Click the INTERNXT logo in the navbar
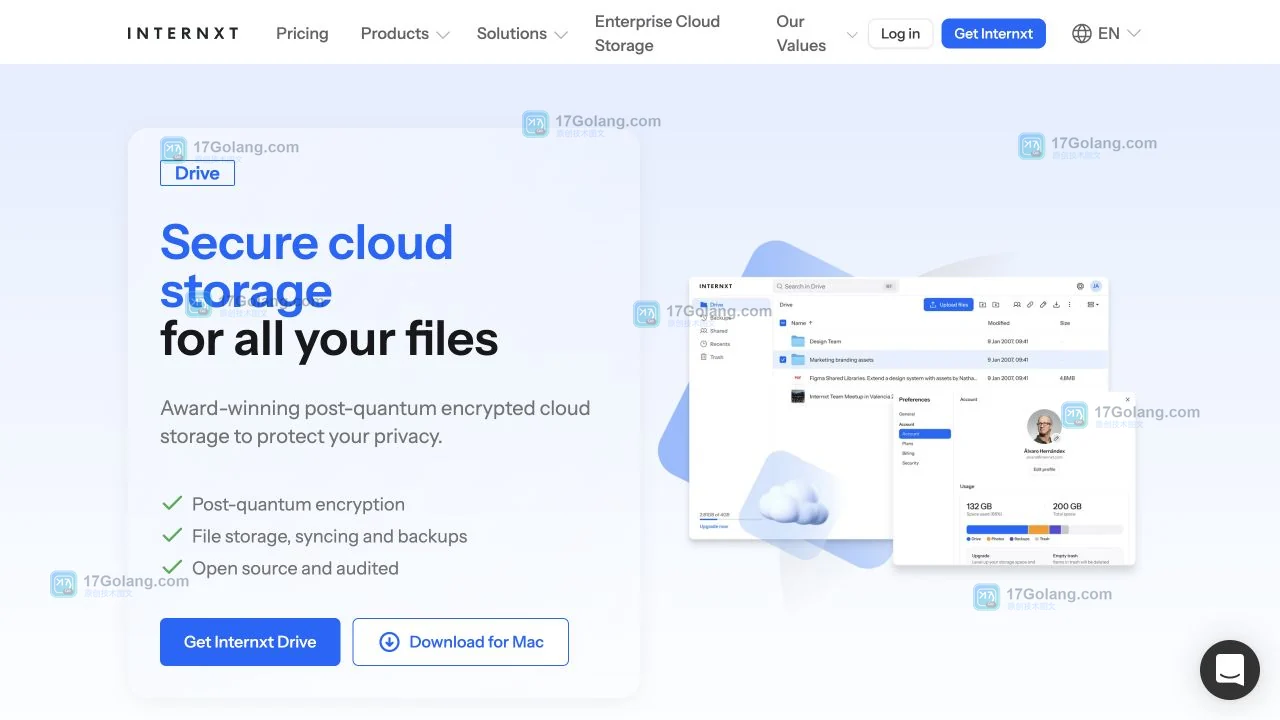Viewport: 1280px width, 720px height. (x=183, y=33)
